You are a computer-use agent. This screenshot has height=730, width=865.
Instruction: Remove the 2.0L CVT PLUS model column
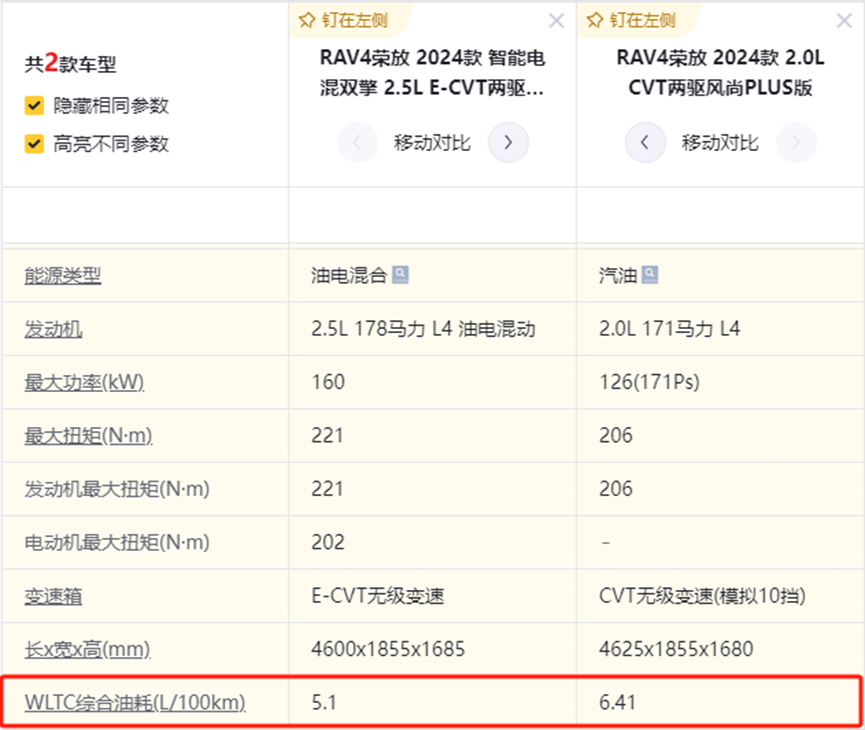(x=844, y=21)
